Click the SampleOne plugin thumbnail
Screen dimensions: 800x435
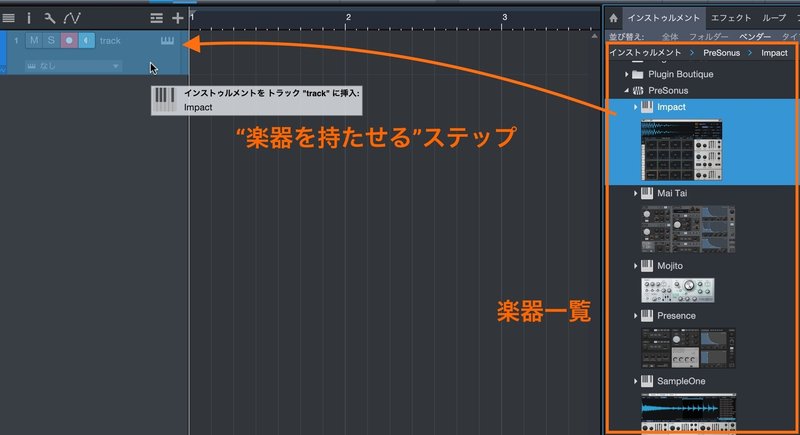click(x=688, y=413)
